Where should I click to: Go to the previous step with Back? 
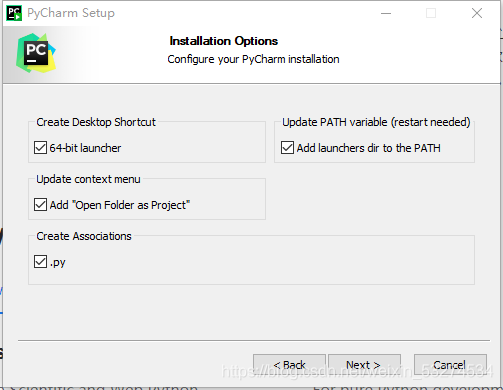289,365
